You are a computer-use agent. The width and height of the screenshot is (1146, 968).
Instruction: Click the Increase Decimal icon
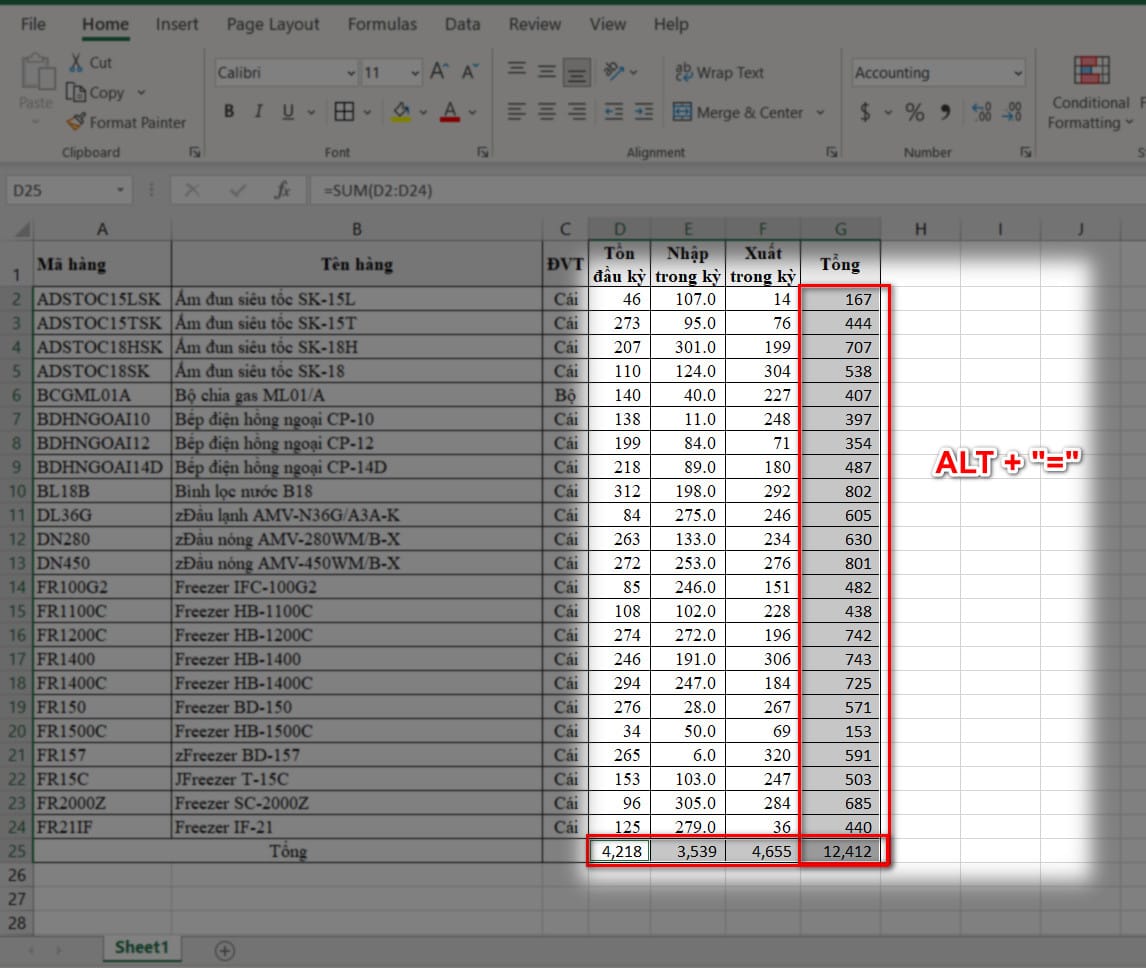tap(982, 112)
